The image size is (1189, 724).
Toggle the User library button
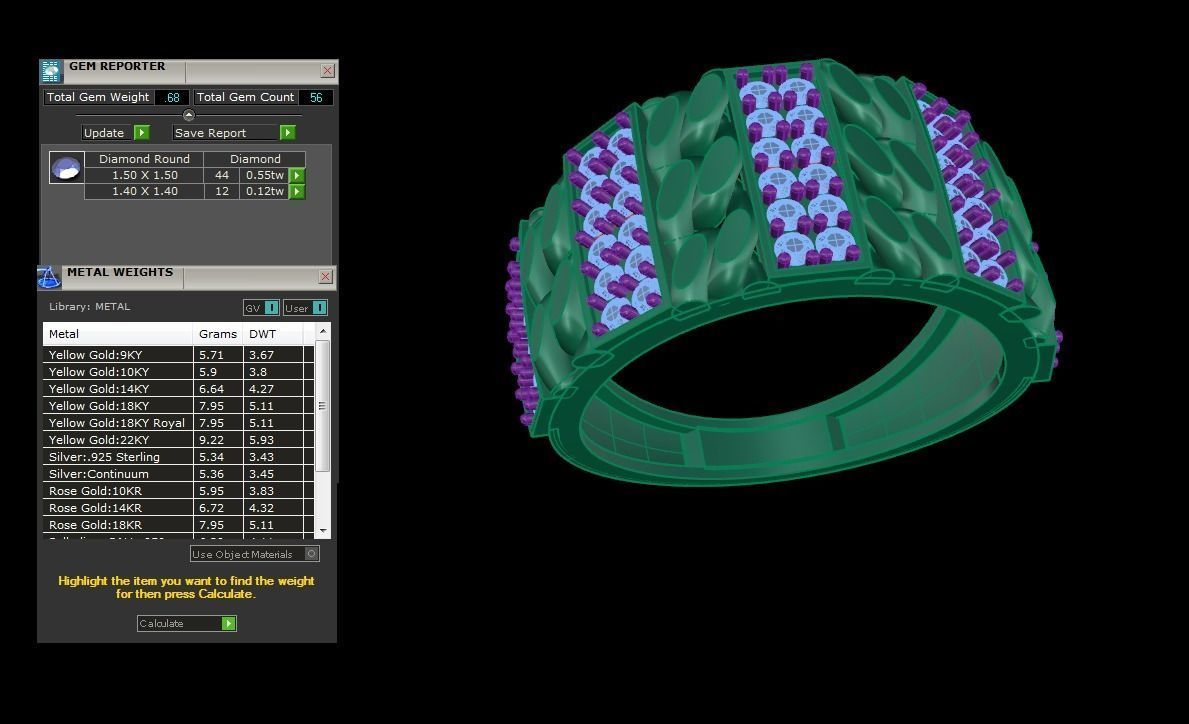(x=305, y=308)
